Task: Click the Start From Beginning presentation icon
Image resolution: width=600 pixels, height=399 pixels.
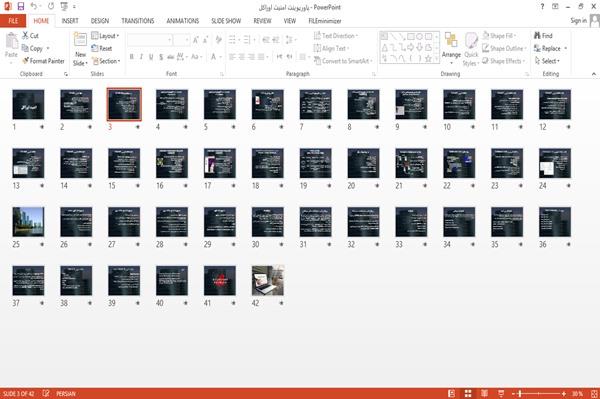Action: click(64, 7)
